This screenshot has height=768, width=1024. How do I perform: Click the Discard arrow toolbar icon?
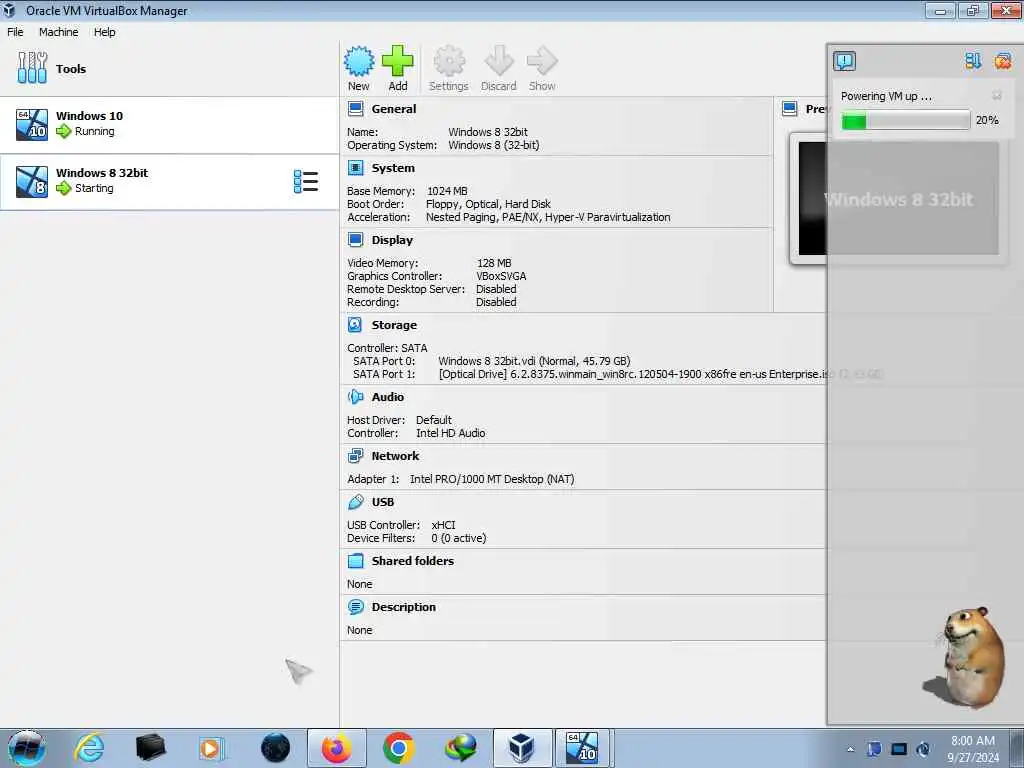(499, 61)
